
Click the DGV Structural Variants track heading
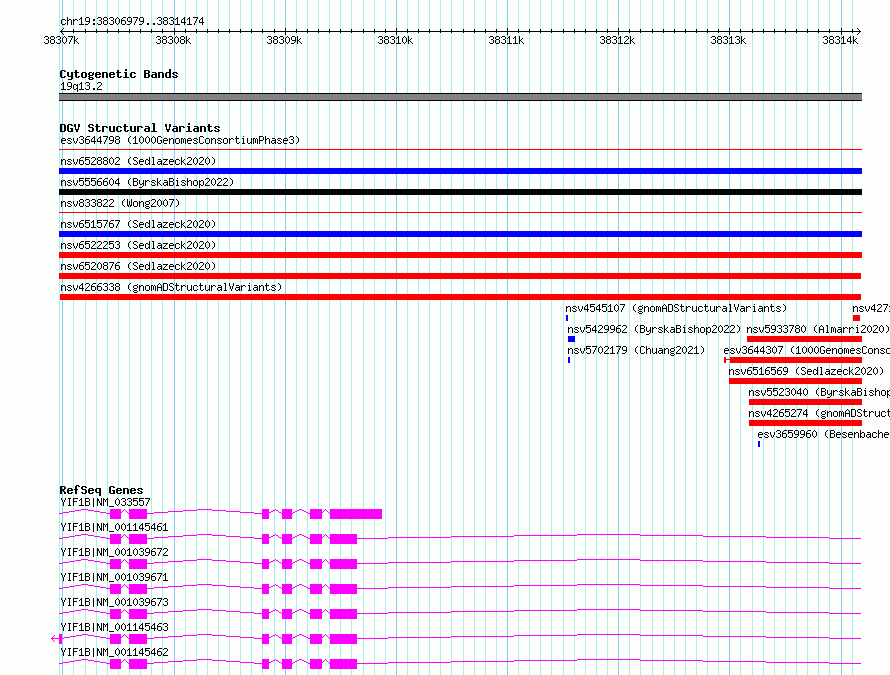tap(139, 128)
